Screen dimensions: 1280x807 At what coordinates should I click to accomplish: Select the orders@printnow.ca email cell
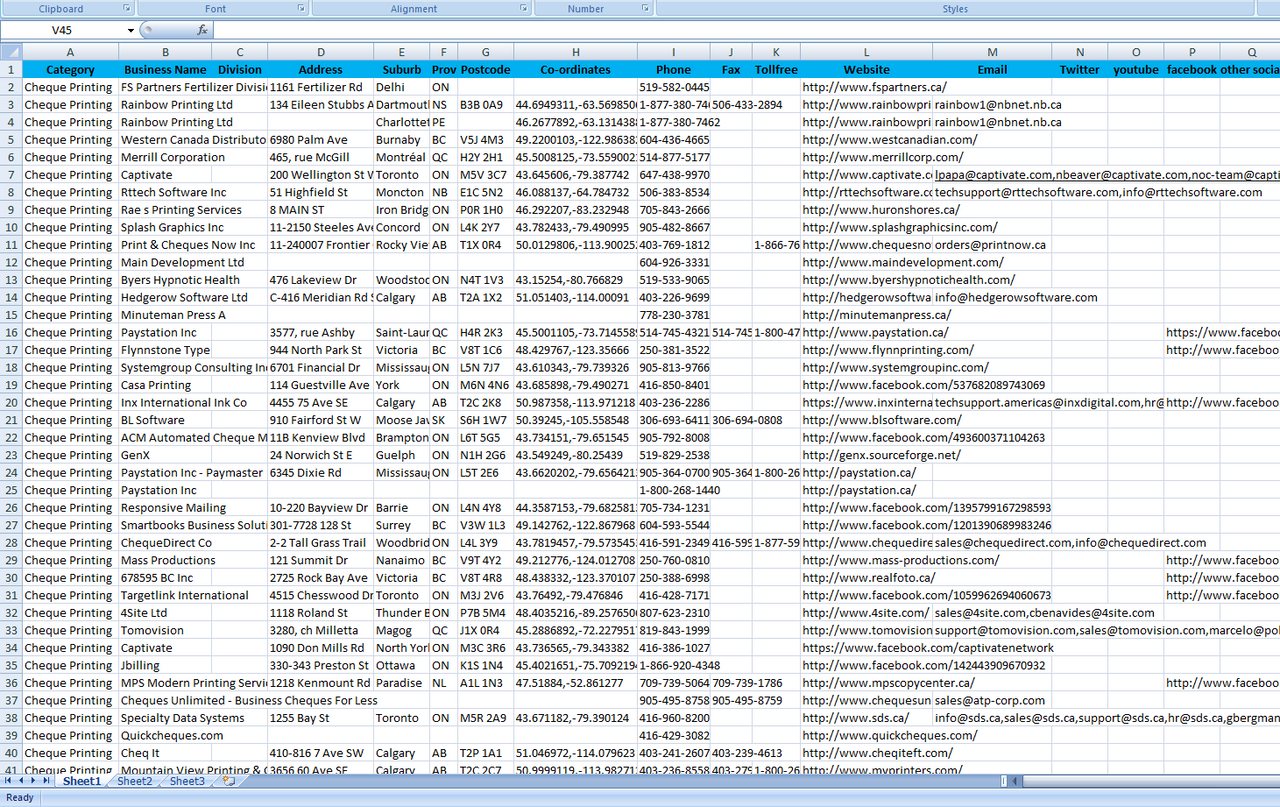(x=991, y=245)
